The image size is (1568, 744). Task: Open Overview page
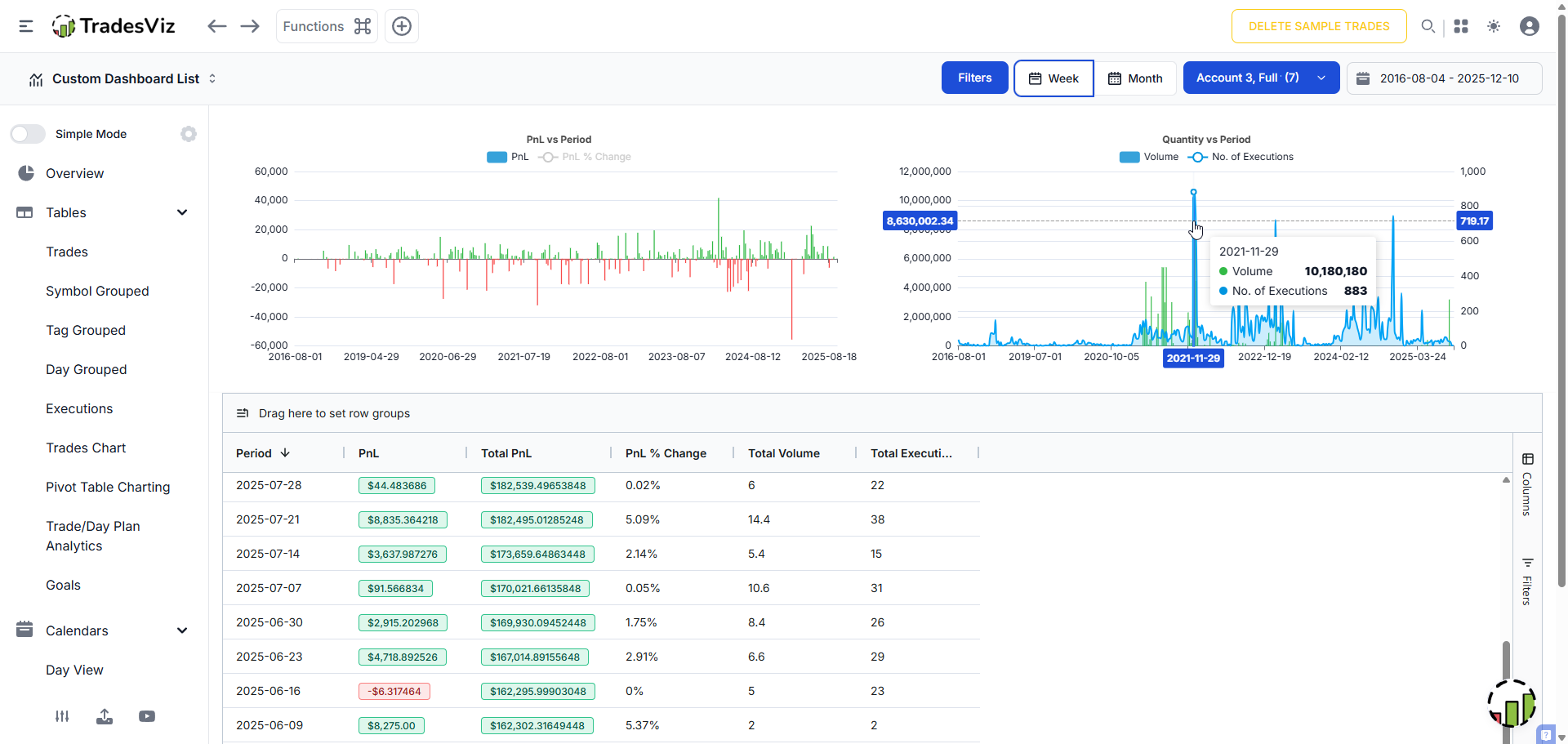click(x=74, y=173)
